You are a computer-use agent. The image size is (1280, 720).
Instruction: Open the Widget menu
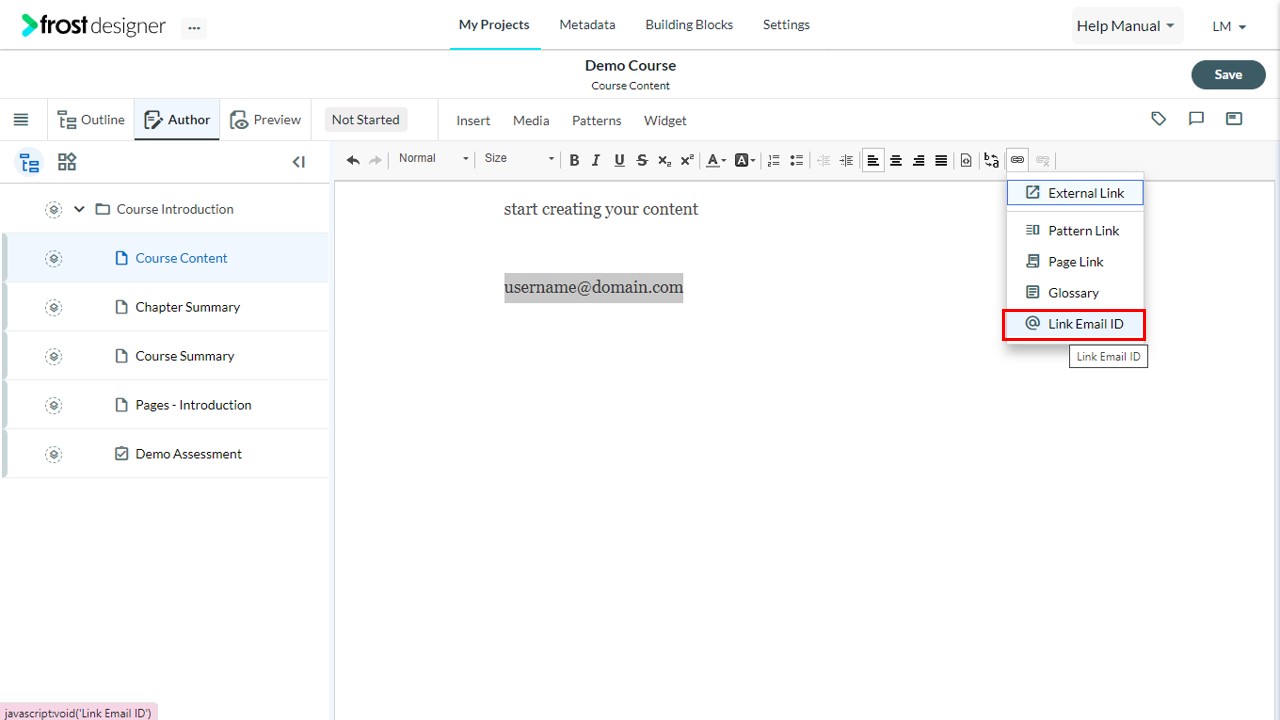[x=665, y=121]
